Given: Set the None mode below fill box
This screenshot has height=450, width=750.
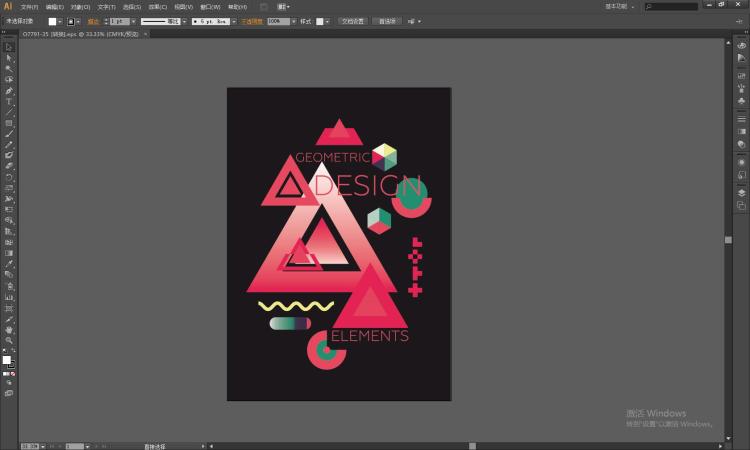Looking at the screenshot, I should click(13, 374).
